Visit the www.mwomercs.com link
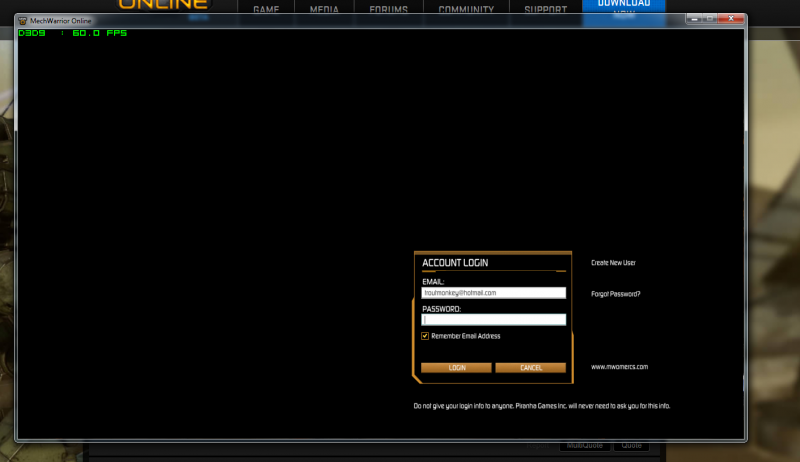 (x=619, y=367)
